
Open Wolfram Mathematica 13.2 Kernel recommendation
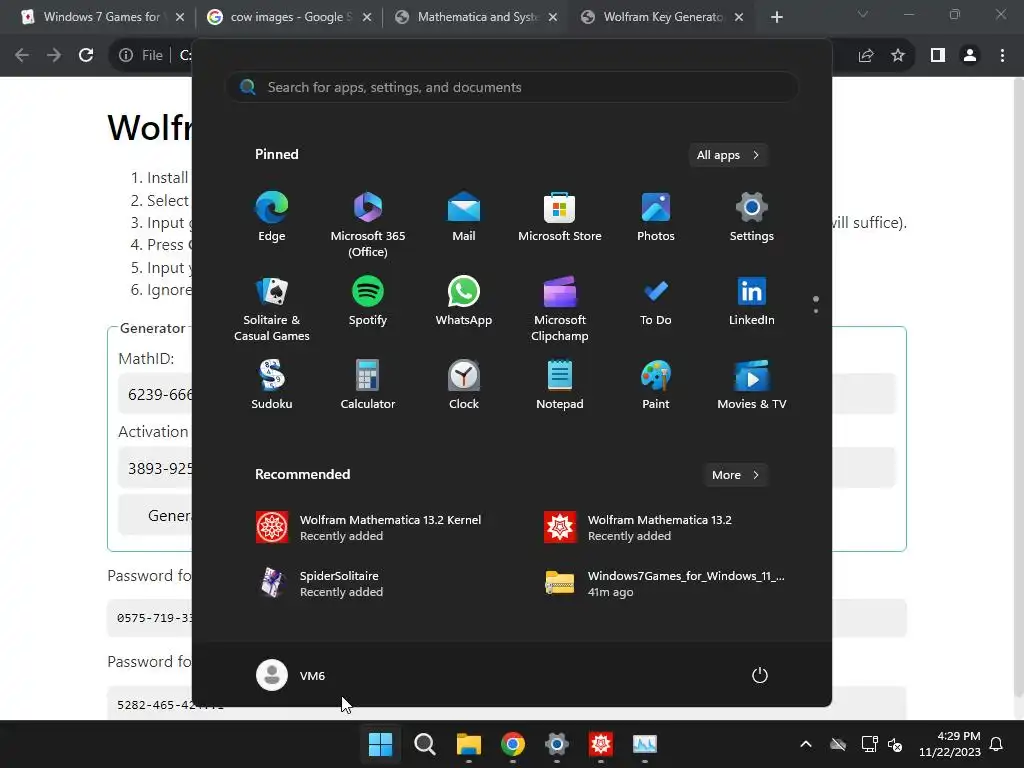click(369, 527)
